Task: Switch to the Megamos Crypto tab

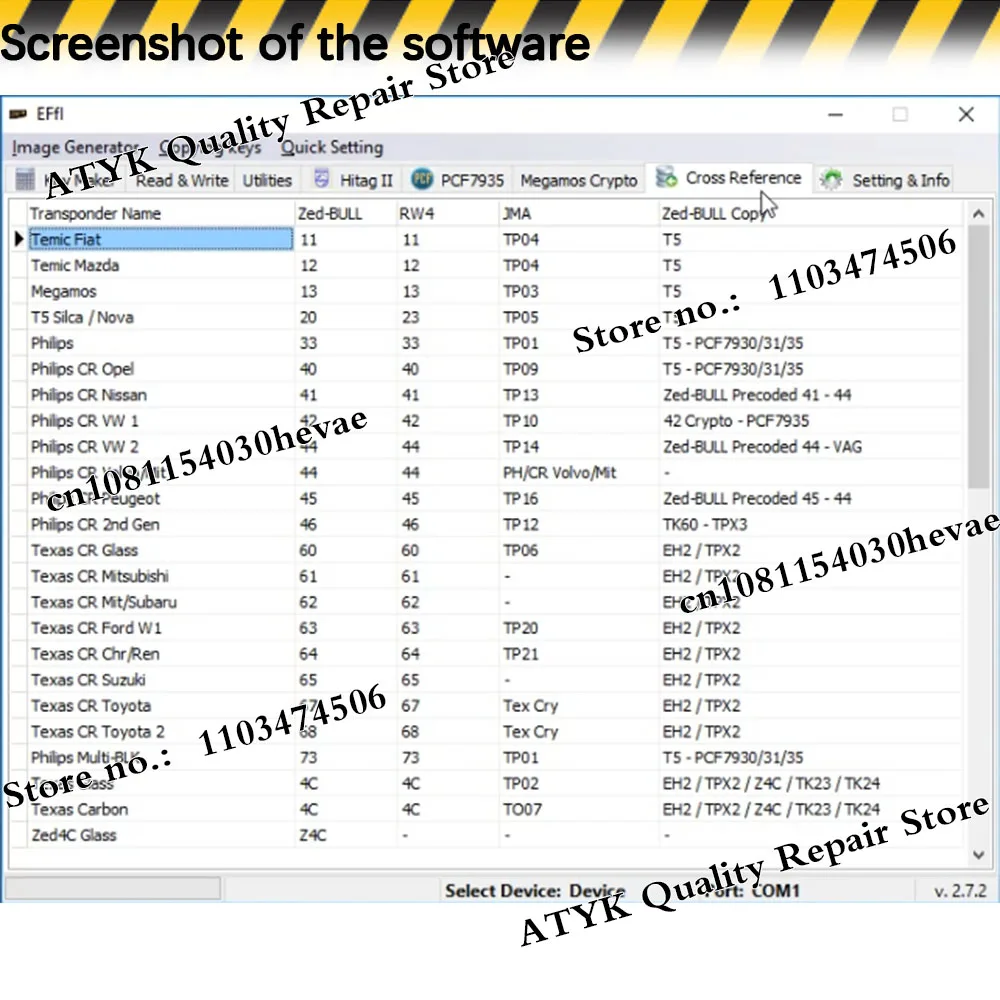Action: tap(578, 180)
